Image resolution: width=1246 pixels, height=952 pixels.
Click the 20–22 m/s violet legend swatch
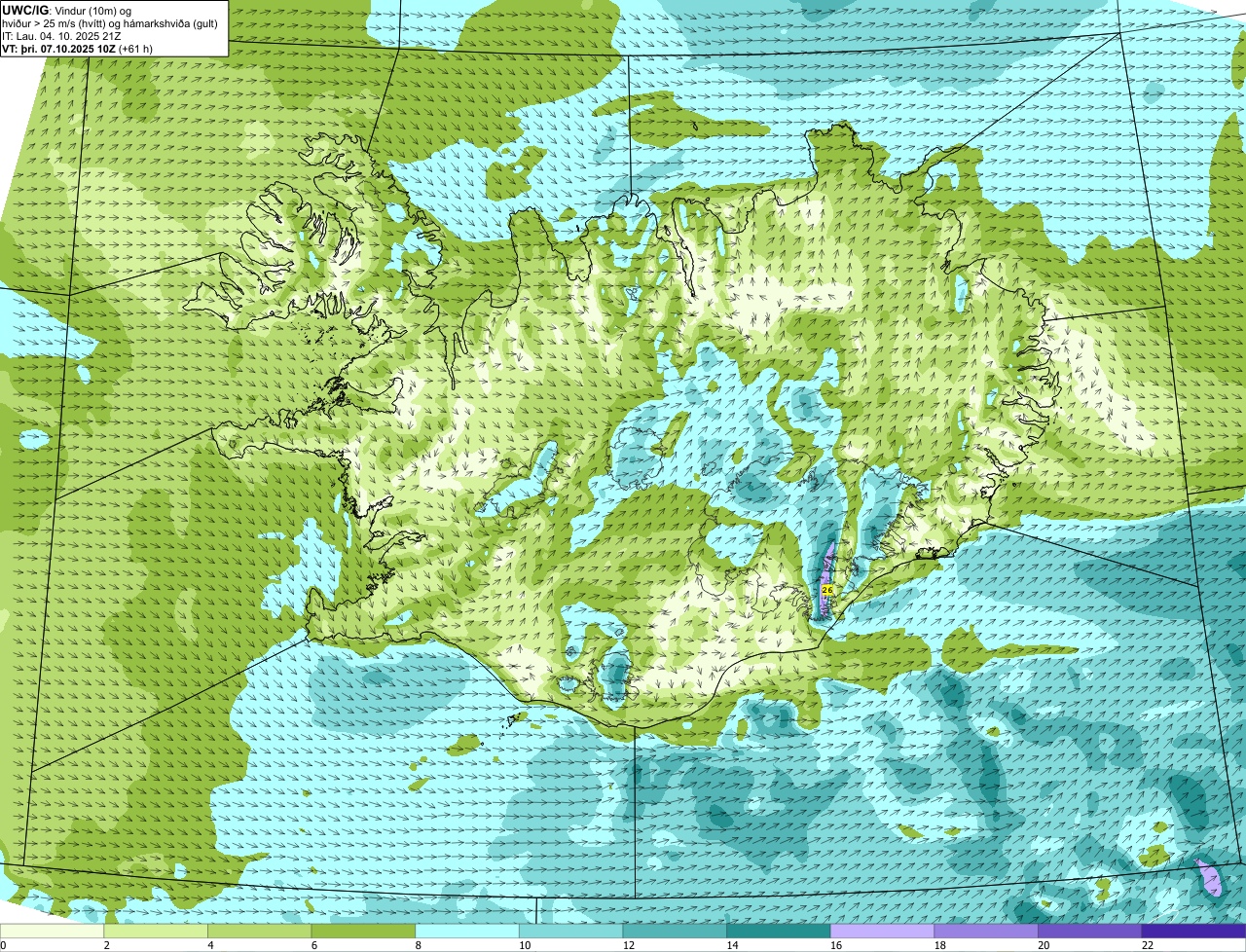(x=1090, y=931)
